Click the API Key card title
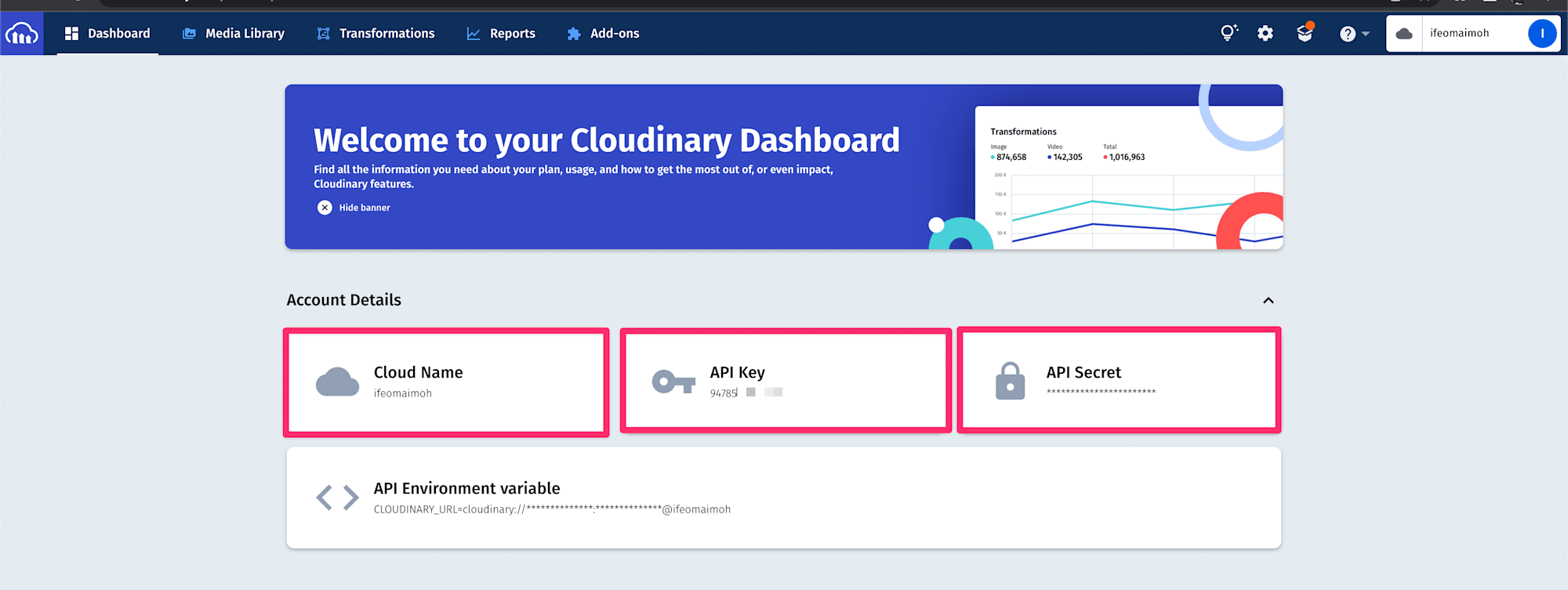 (x=738, y=372)
